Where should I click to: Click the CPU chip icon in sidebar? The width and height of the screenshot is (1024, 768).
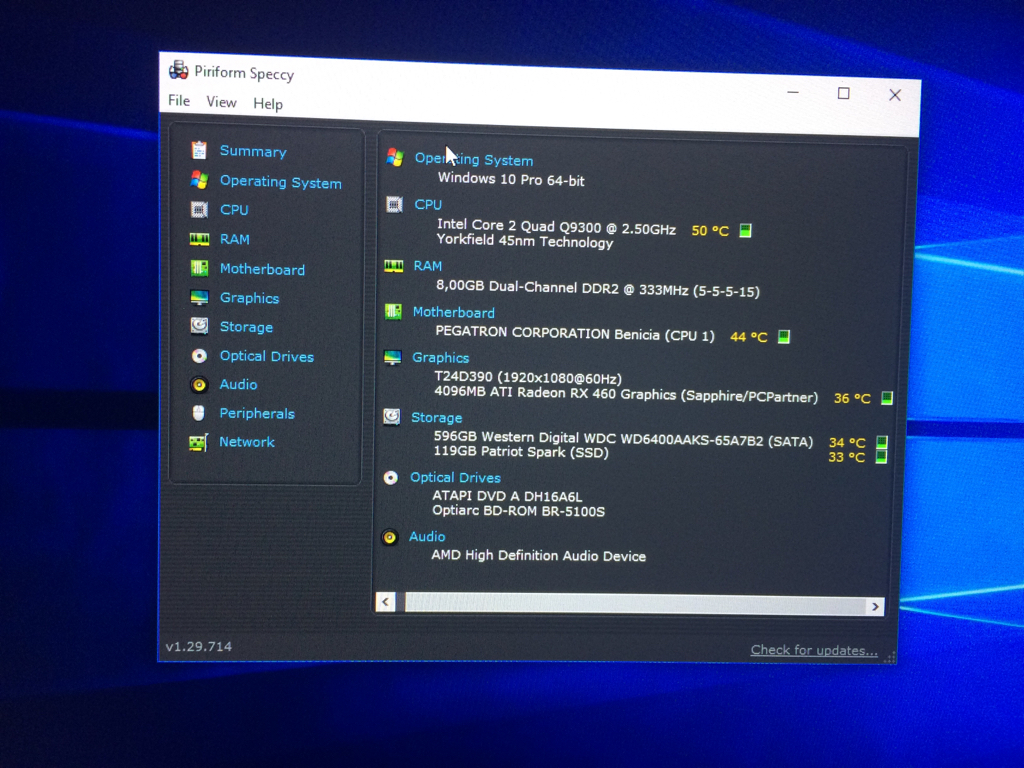click(x=199, y=210)
